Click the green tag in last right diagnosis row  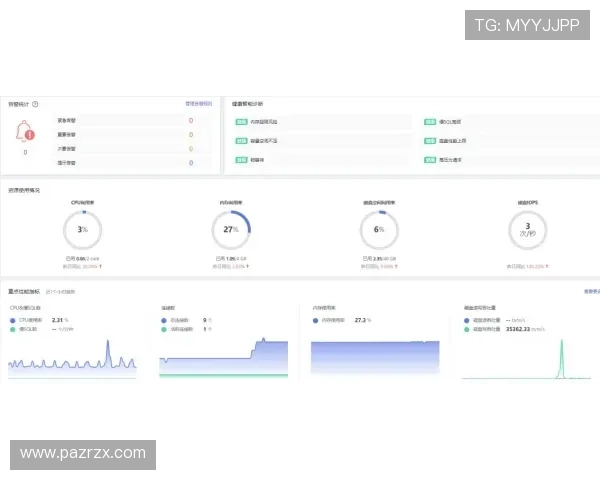430,159
